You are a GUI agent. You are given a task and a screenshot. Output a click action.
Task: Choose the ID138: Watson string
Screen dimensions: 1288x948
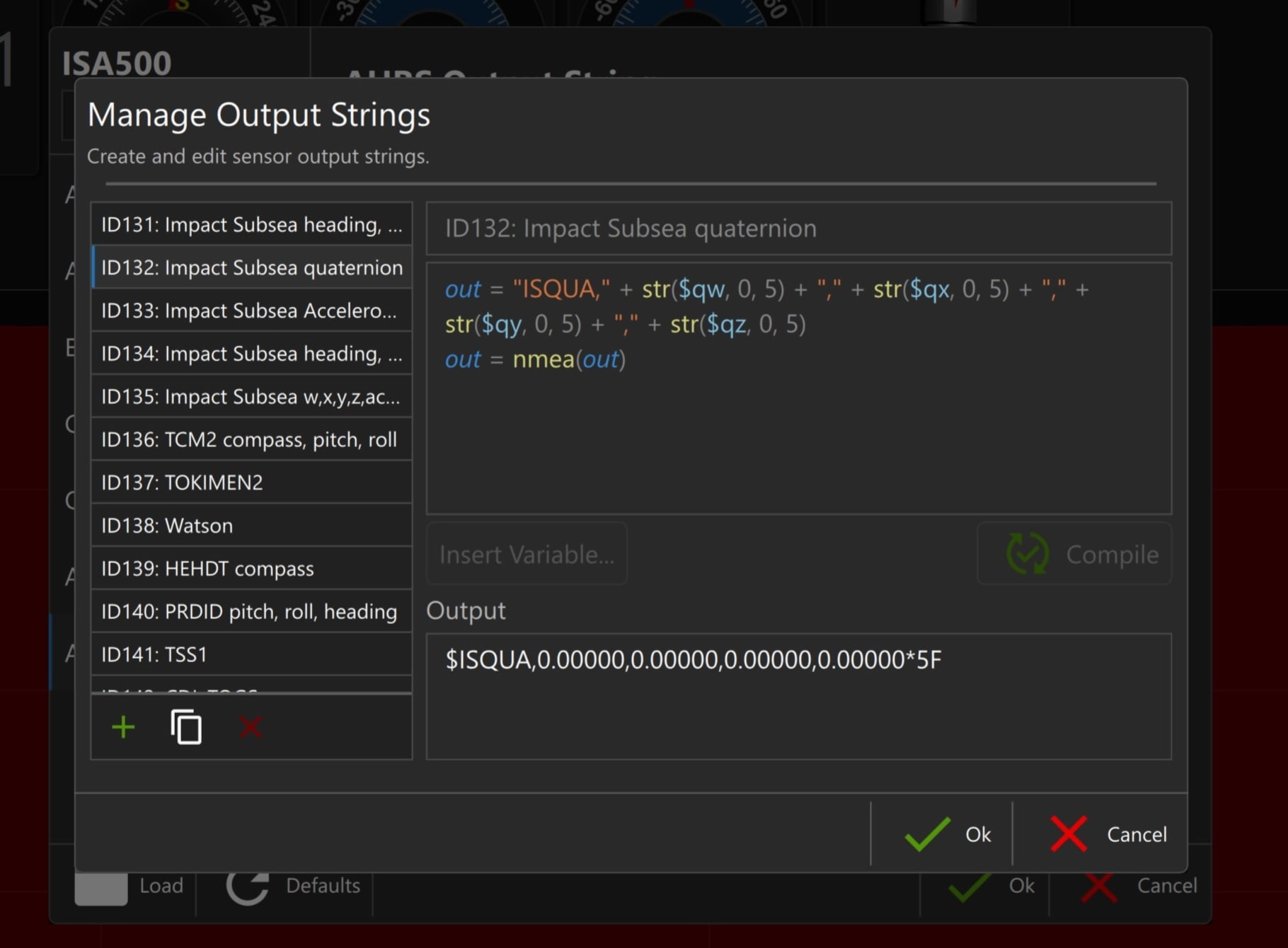[251, 526]
